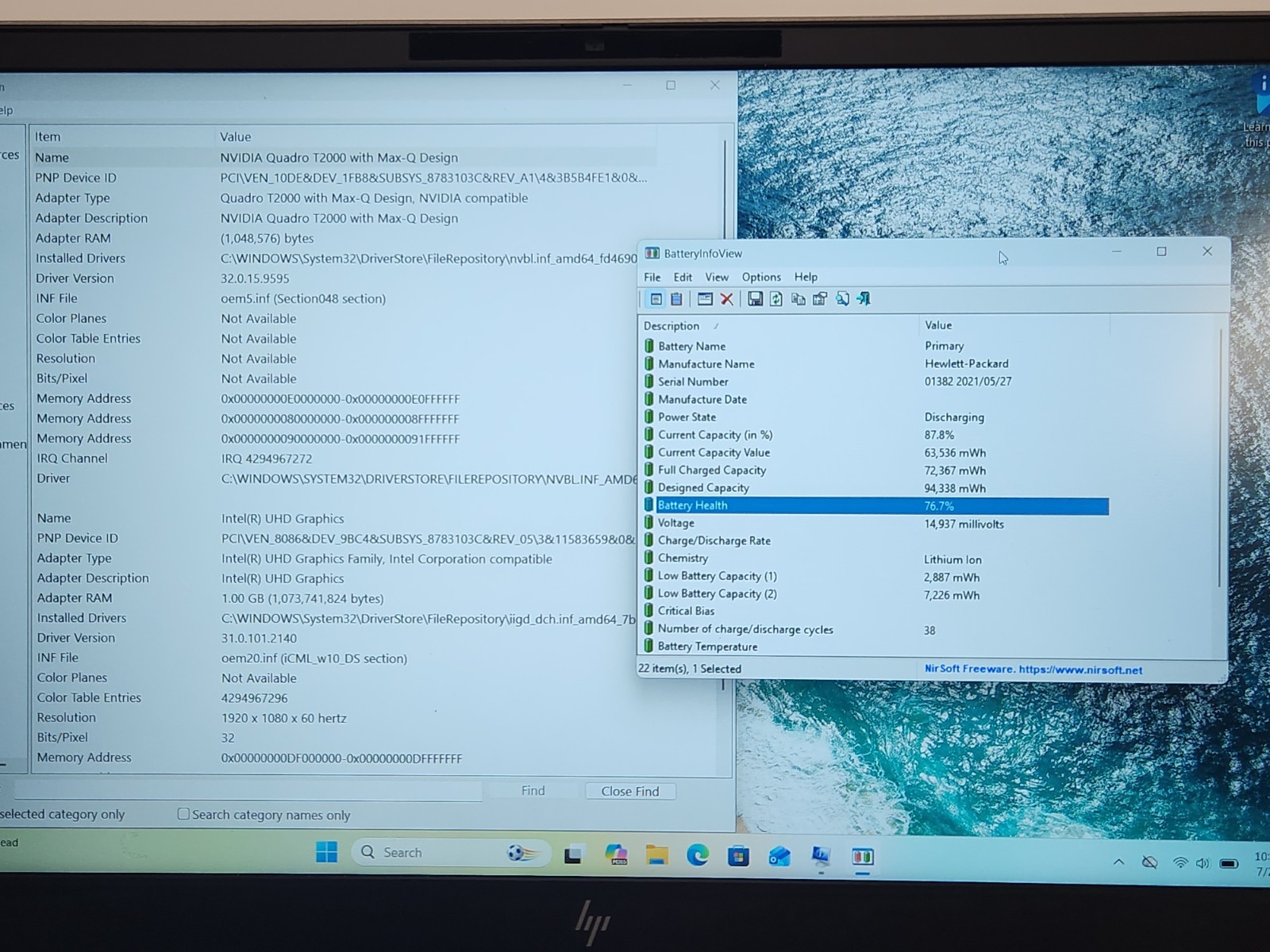This screenshot has width=1270, height=952.
Task: Open File Explorer from the taskbar
Action: click(656, 855)
